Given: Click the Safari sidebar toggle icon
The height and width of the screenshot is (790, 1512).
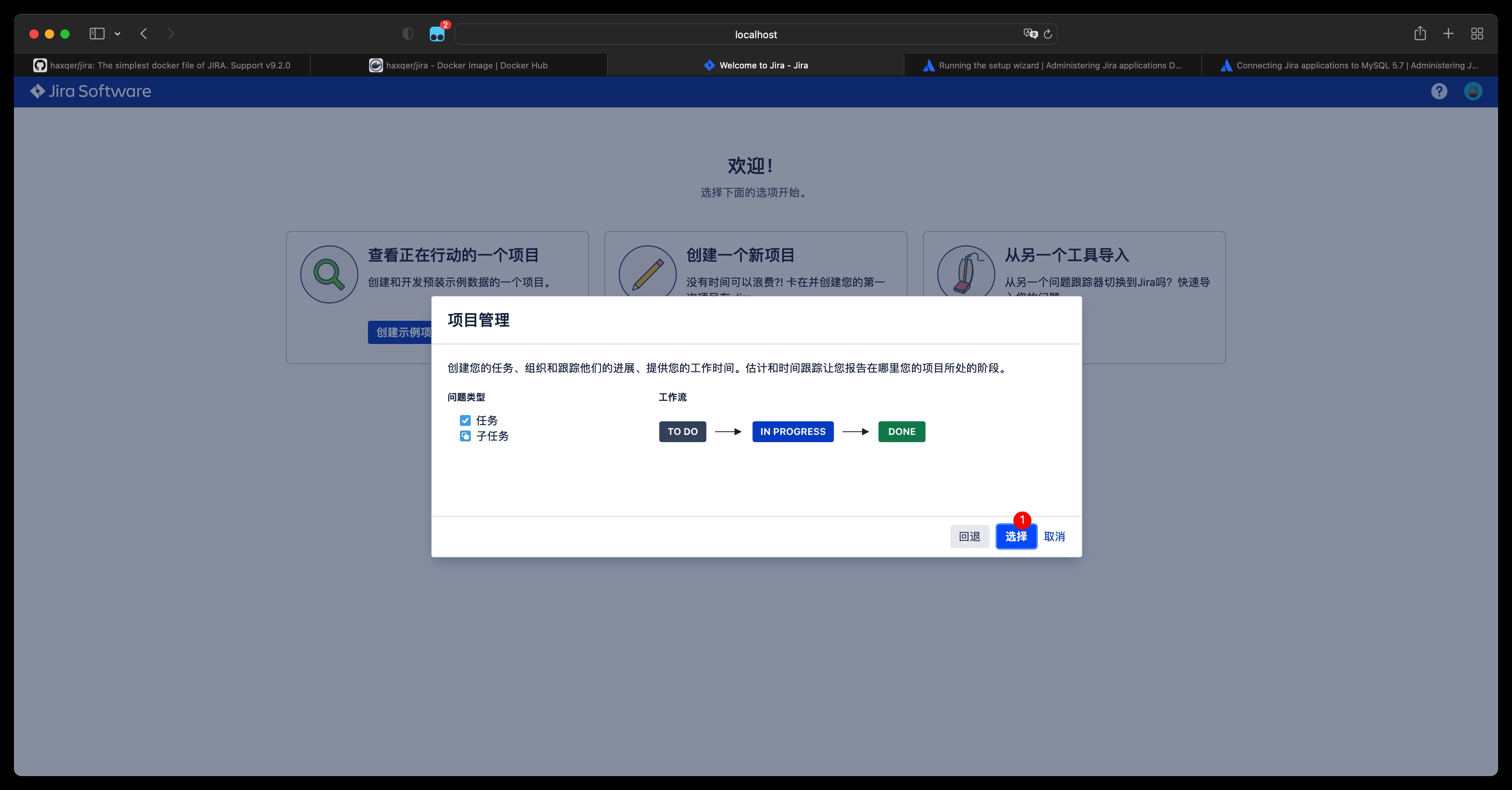Looking at the screenshot, I should coord(97,34).
